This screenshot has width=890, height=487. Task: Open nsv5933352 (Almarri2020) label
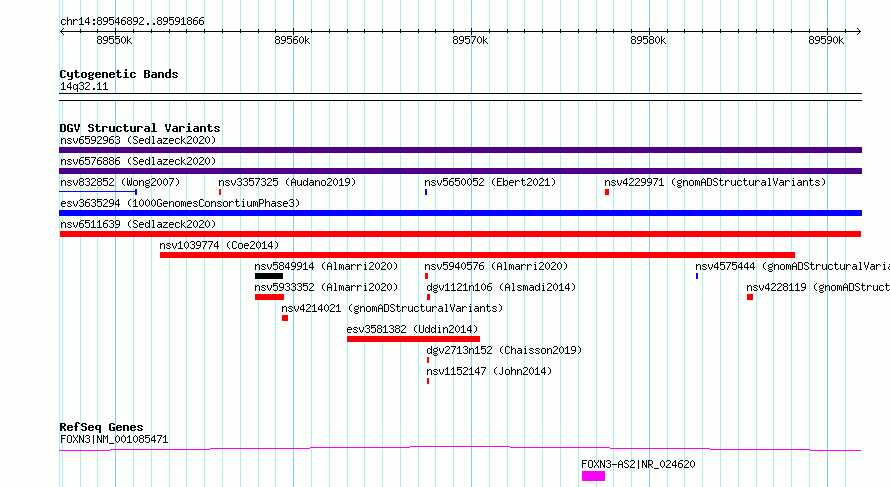click(326, 287)
